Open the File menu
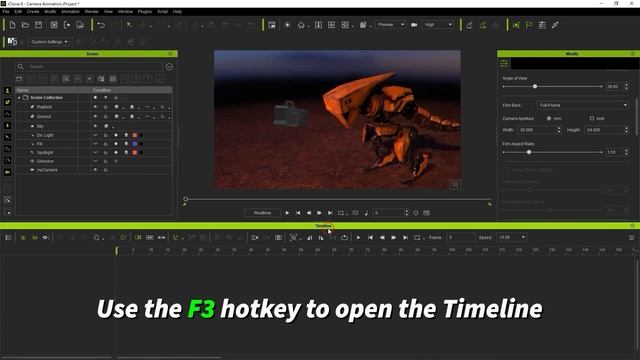 pos(6,12)
